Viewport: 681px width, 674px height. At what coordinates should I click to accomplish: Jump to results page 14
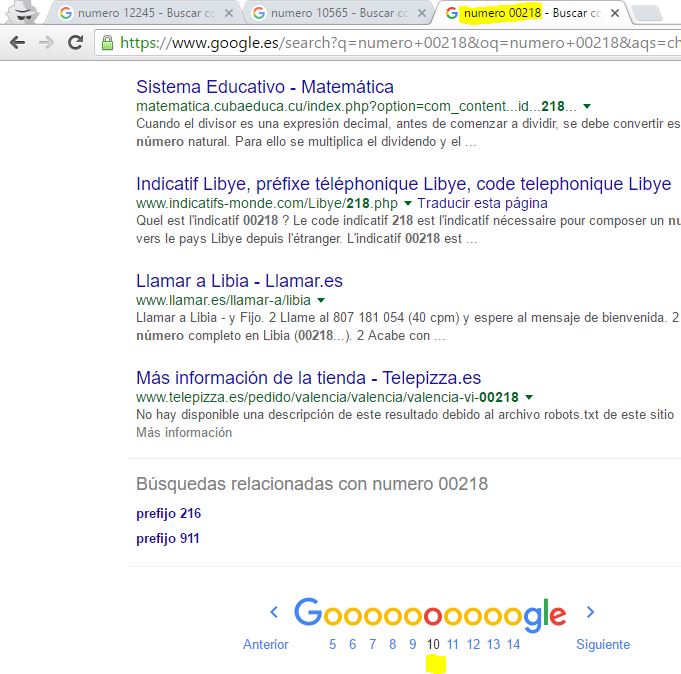tap(513, 644)
